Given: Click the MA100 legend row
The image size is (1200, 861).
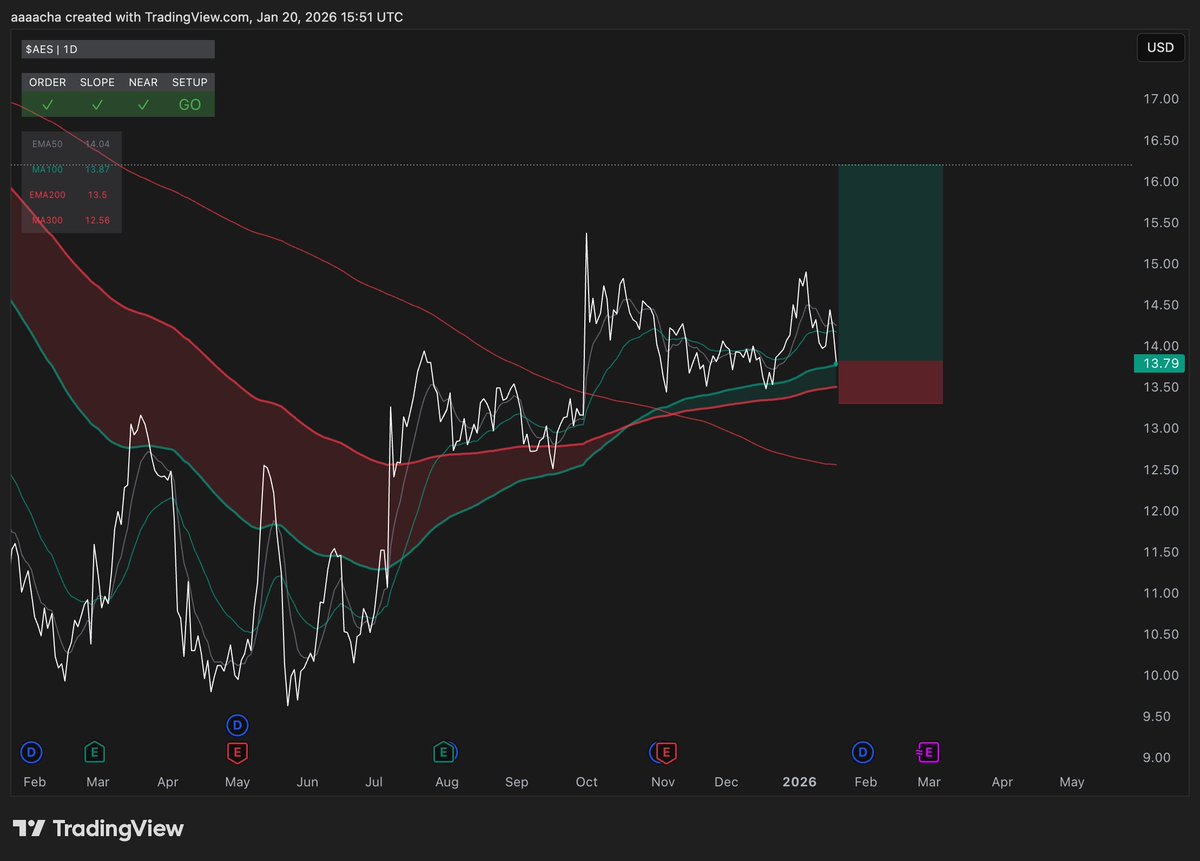Looking at the screenshot, I should [x=72, y=169].
